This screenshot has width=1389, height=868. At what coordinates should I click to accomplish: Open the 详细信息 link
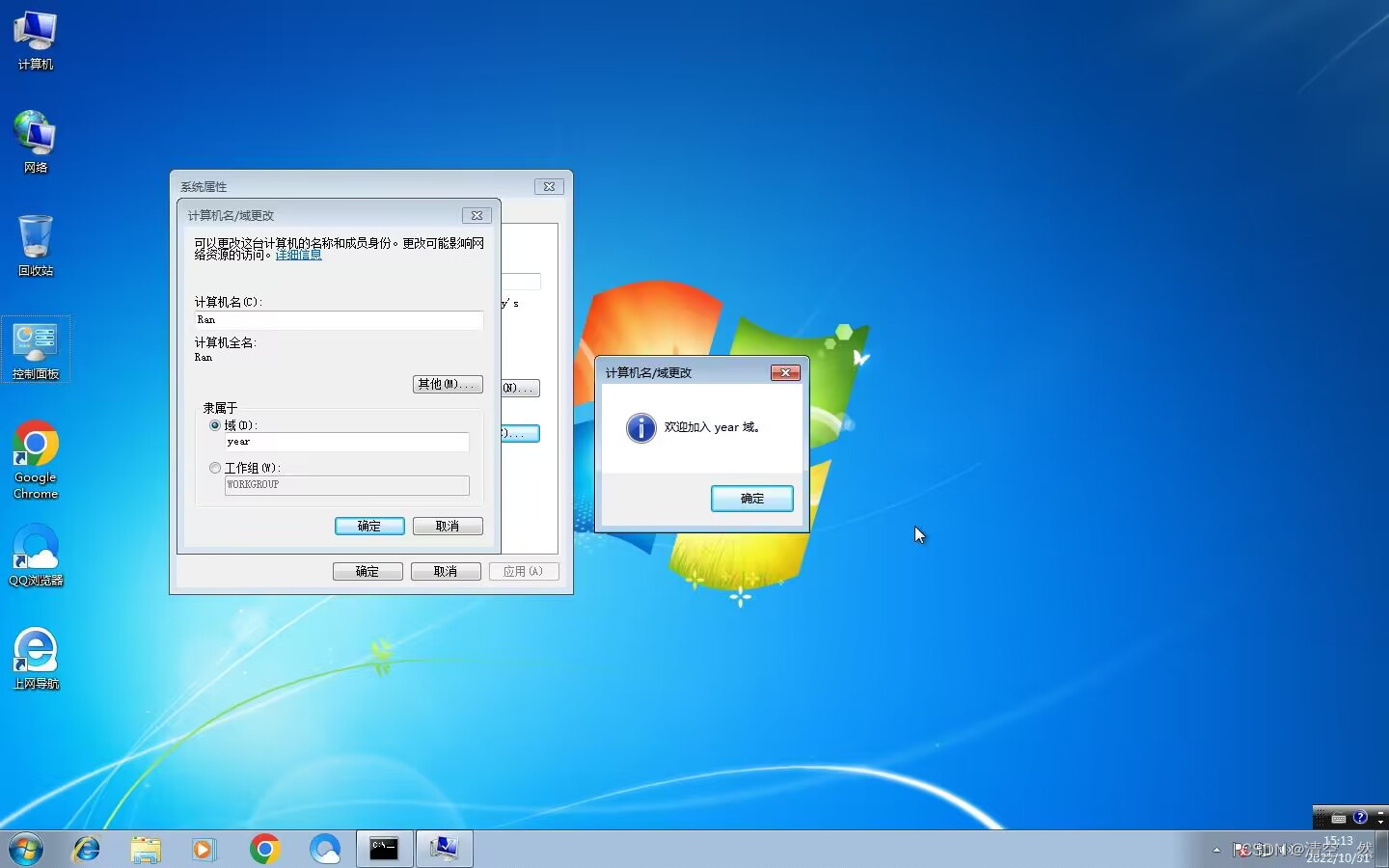click(x=299, y=255)
